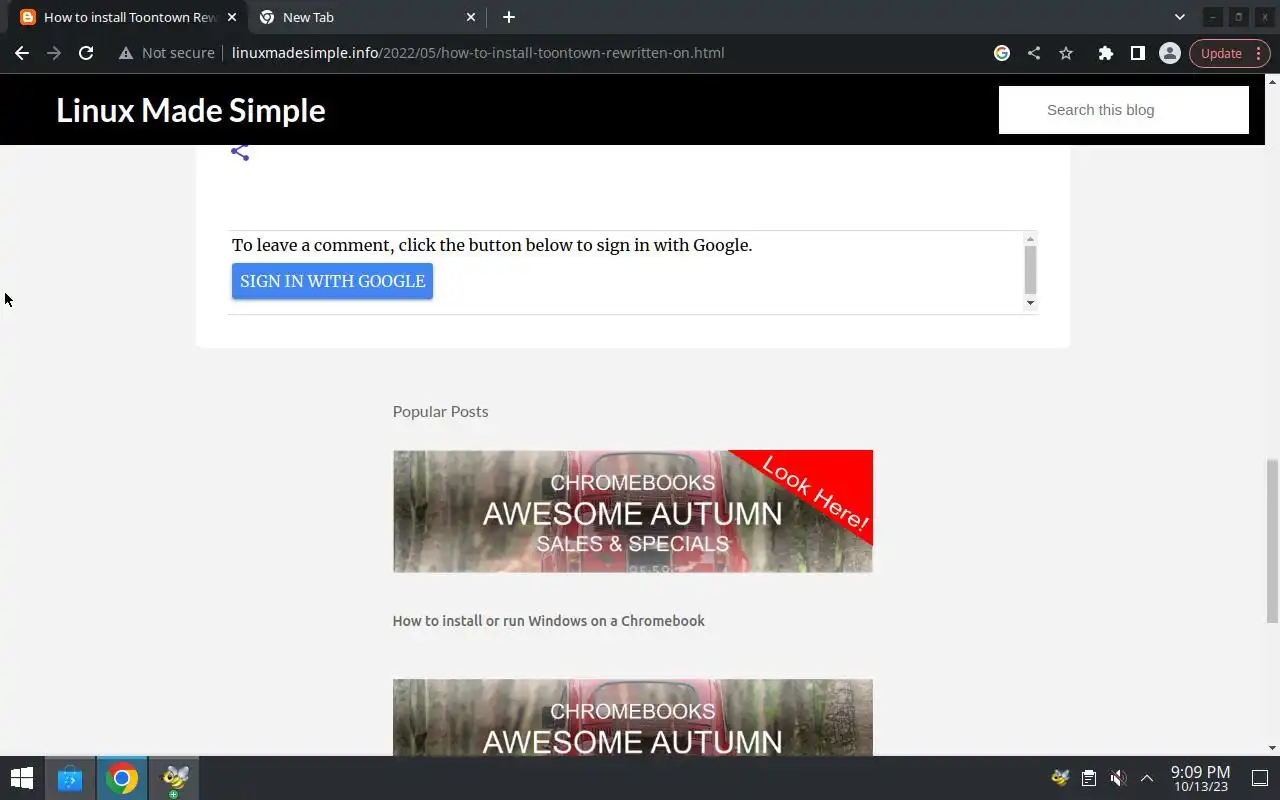The width and height of the screenshot is (1280, 800).
Task: Open the bee app in taskbar
Action: click(175, 778)
